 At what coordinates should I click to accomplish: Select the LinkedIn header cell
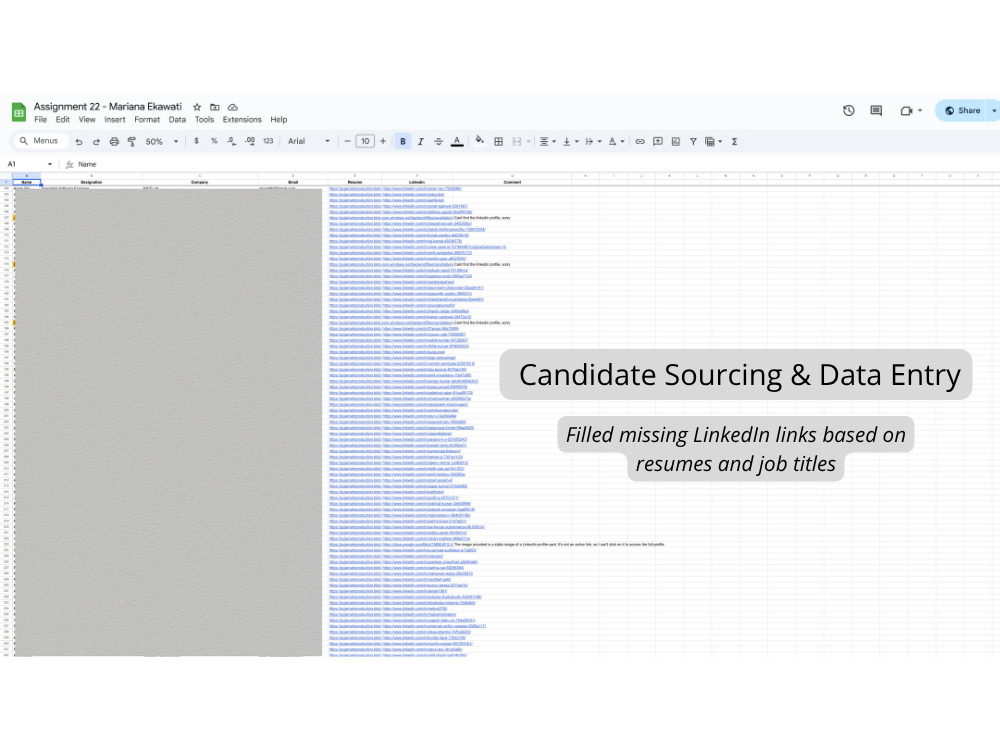point(416,182)
